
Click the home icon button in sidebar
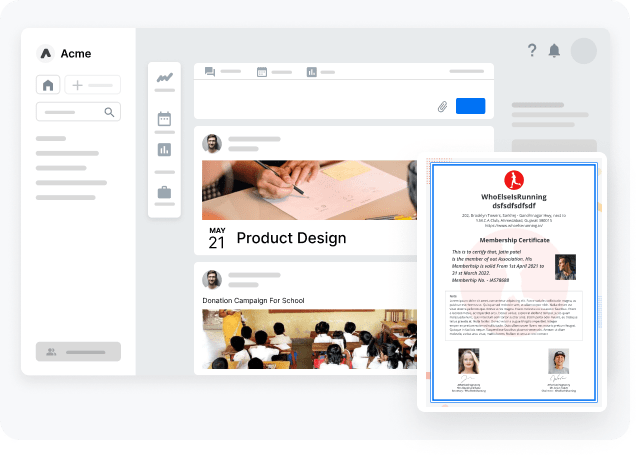click(47, 85)
